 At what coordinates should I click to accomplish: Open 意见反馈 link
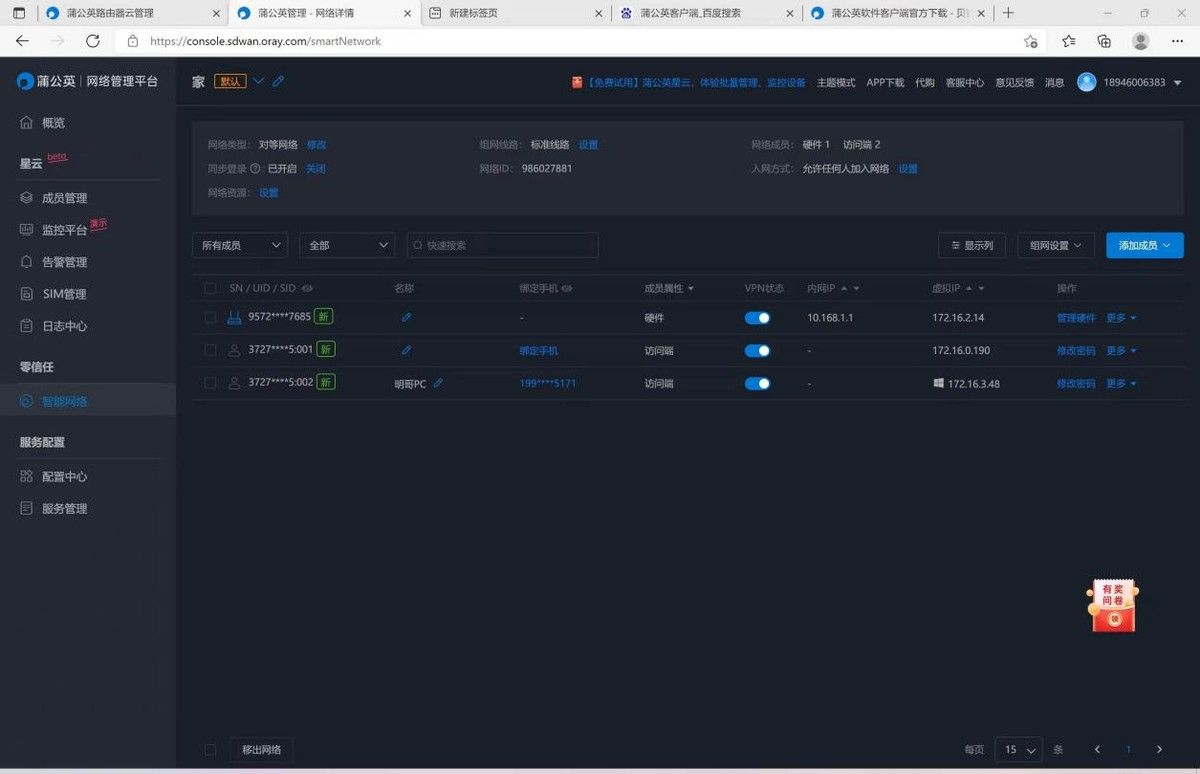(x=1015, y=83)
